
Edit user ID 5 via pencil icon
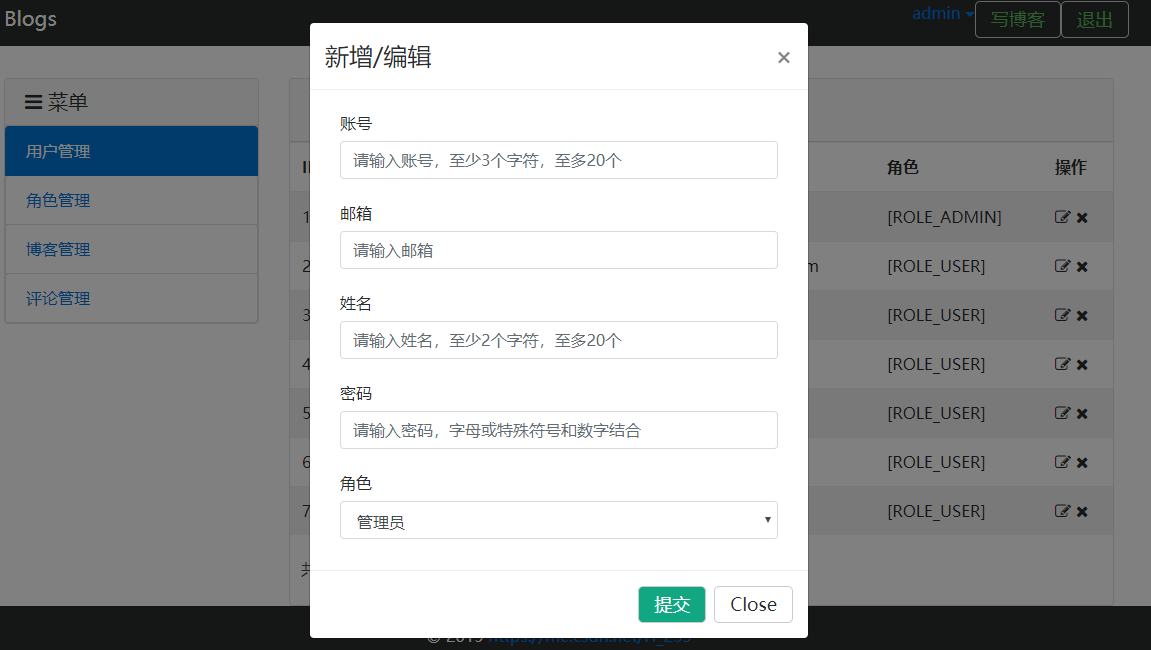coord(1062,413)
